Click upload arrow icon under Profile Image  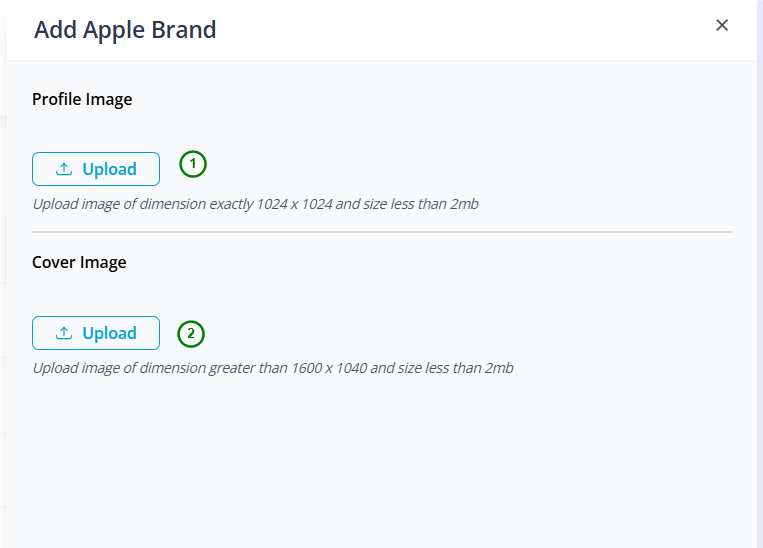(x=64, y=169)
